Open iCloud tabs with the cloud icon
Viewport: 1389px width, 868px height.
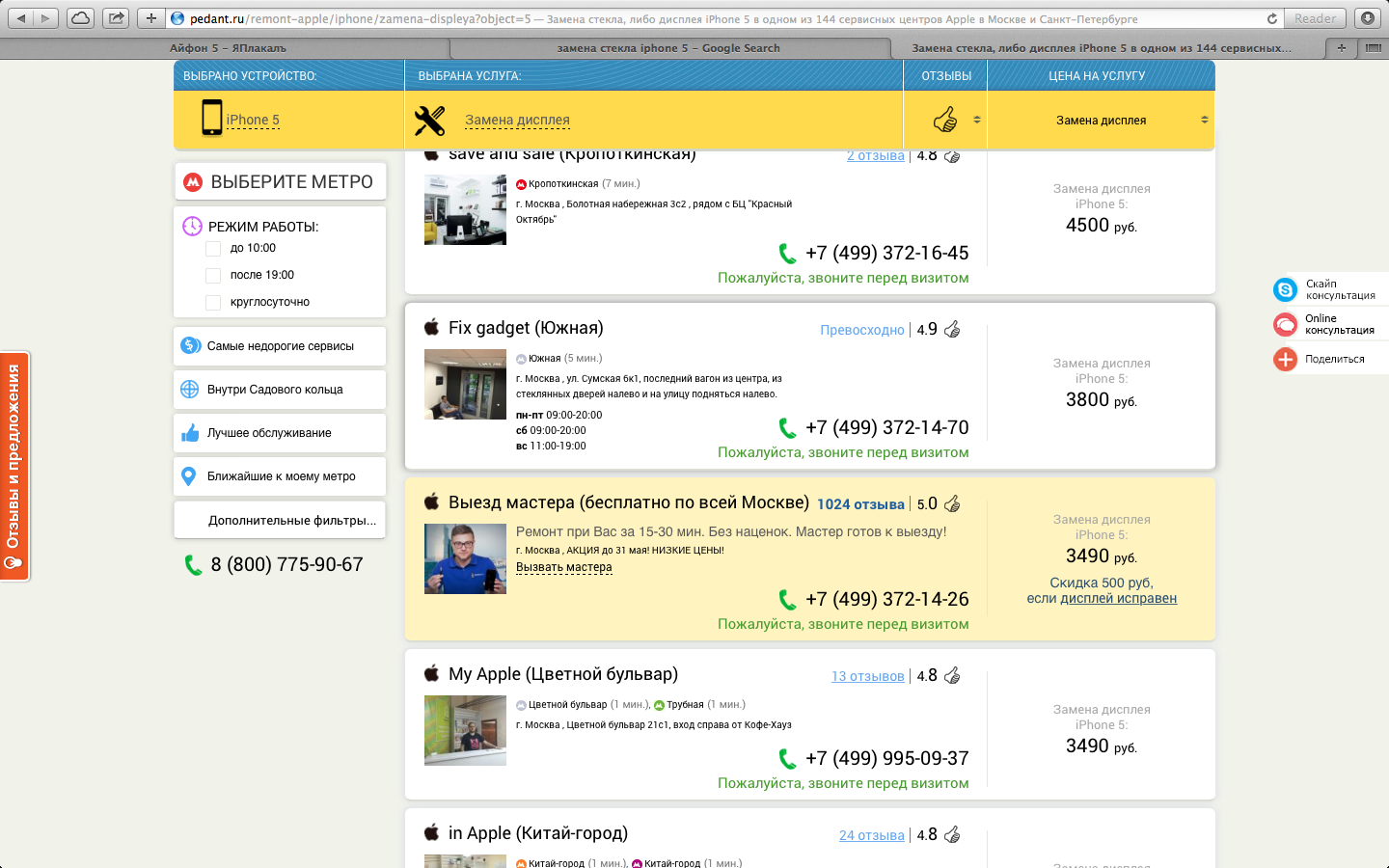tap(80, 18)
